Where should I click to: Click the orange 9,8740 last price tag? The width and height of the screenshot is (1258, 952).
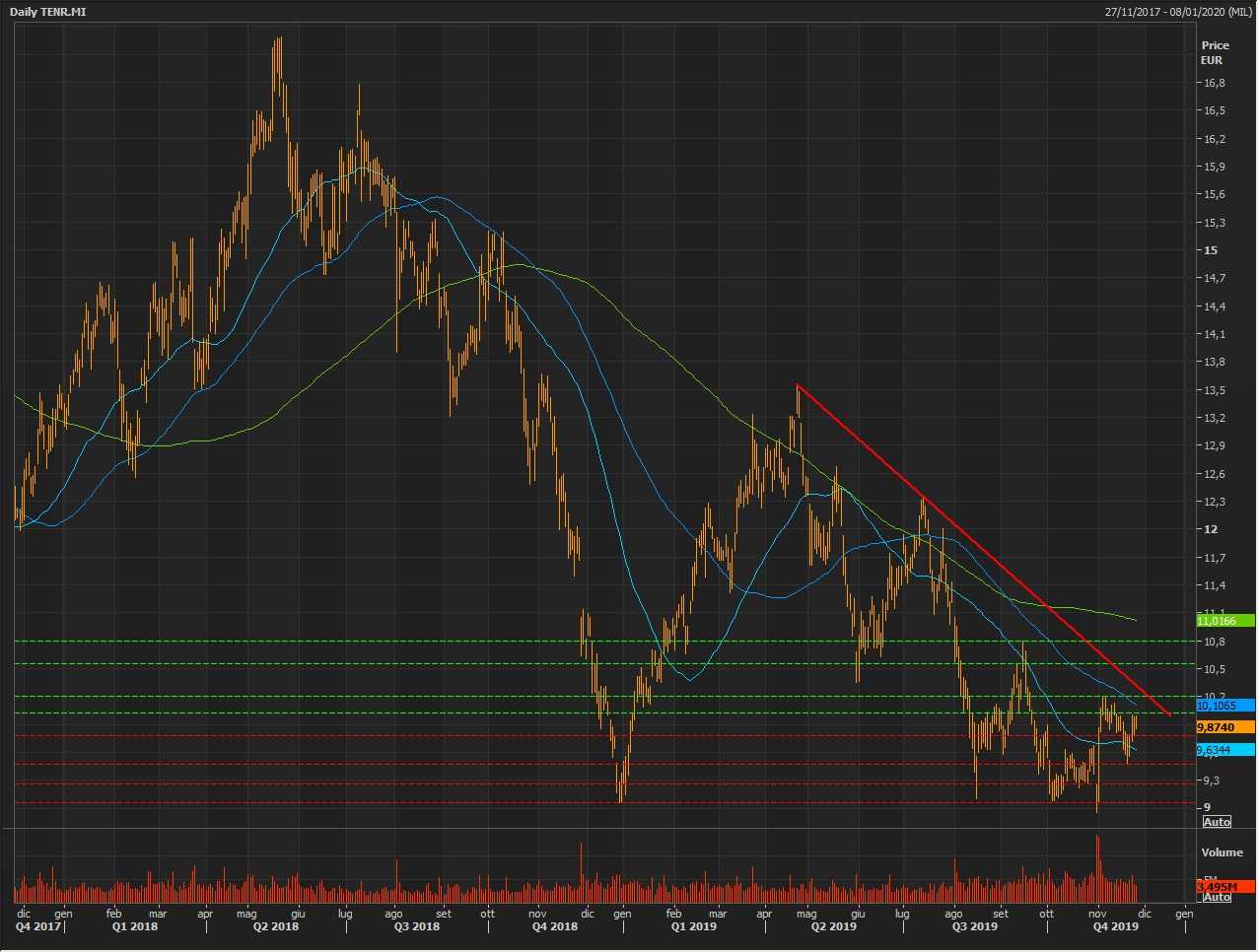[1224, 727]
